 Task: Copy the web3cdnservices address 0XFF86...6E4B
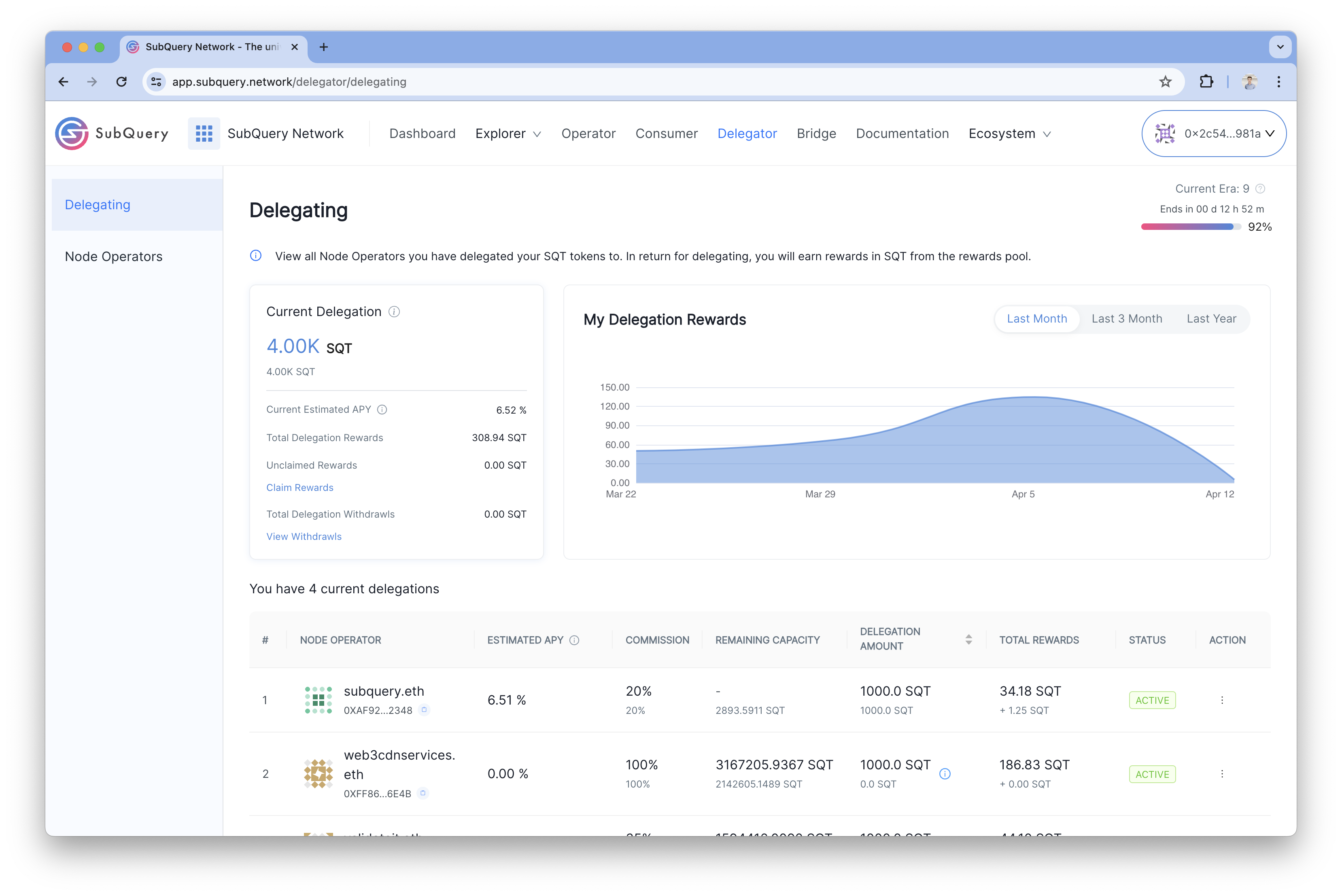423,793
